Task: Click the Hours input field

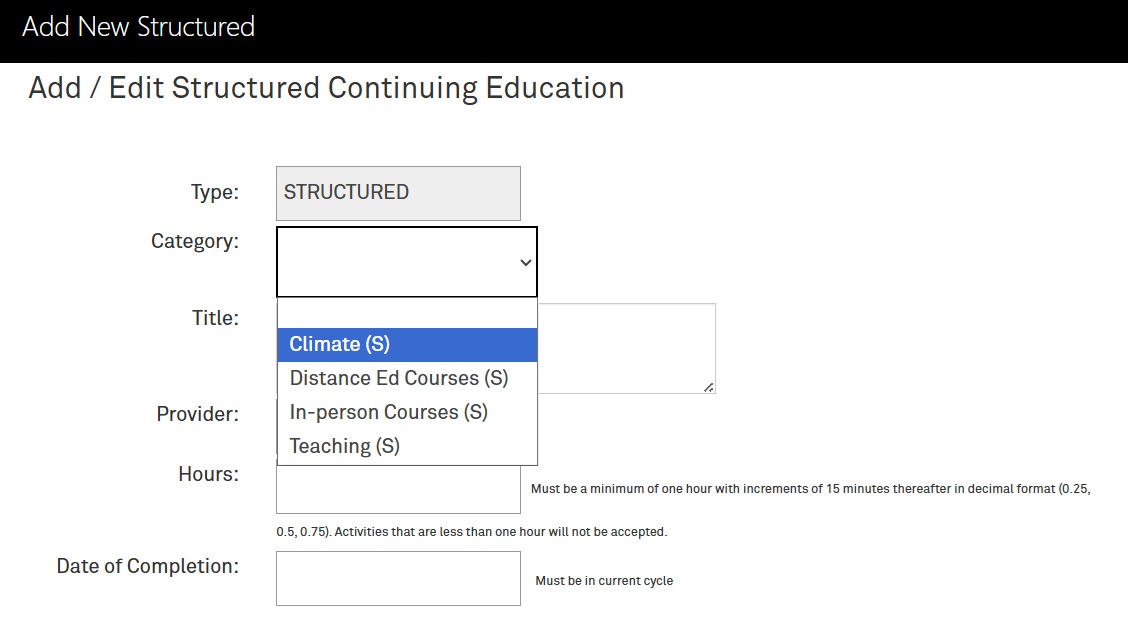Action: point(398,489)
